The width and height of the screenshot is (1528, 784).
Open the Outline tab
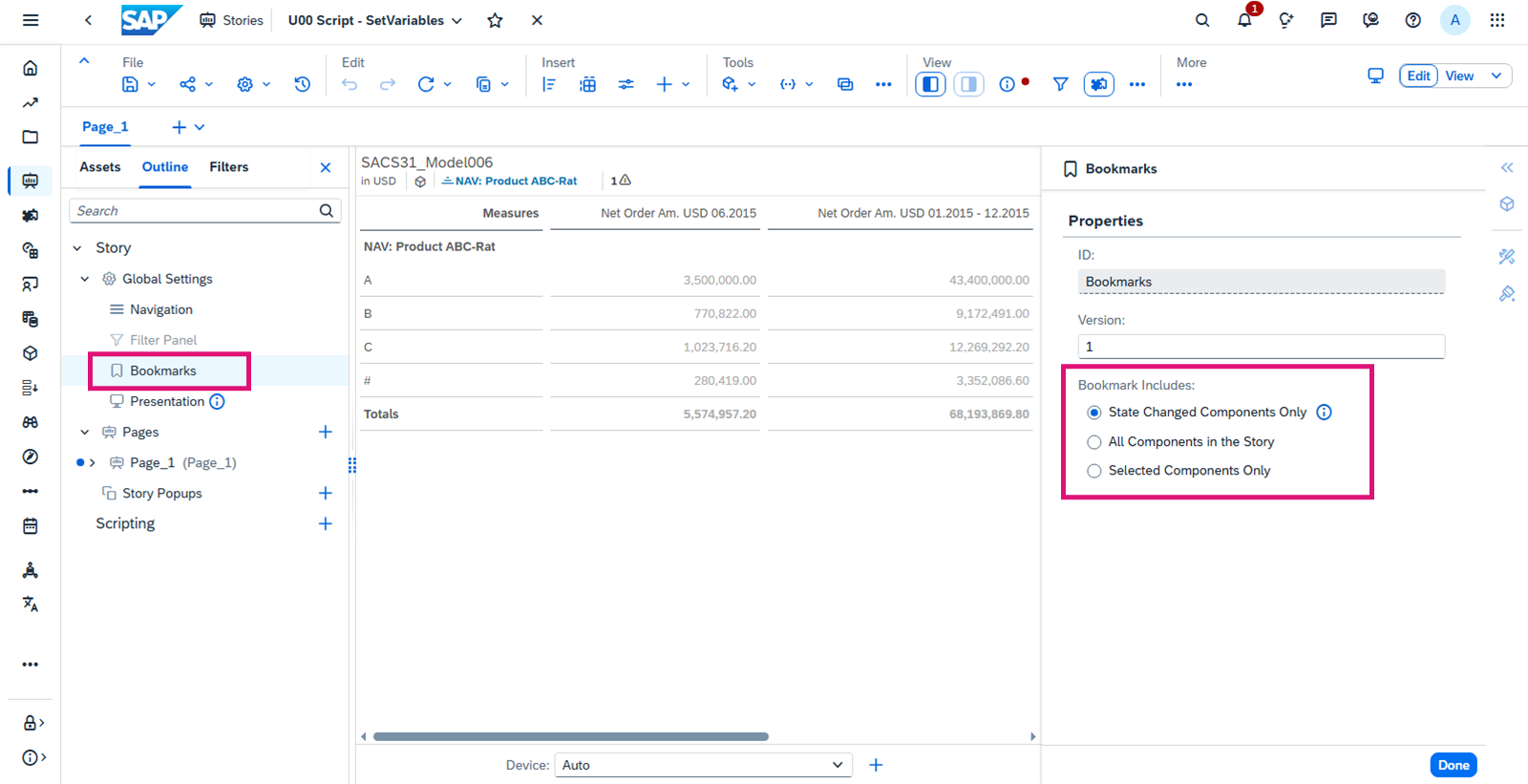pyautogui.click(x=165, y=167)
